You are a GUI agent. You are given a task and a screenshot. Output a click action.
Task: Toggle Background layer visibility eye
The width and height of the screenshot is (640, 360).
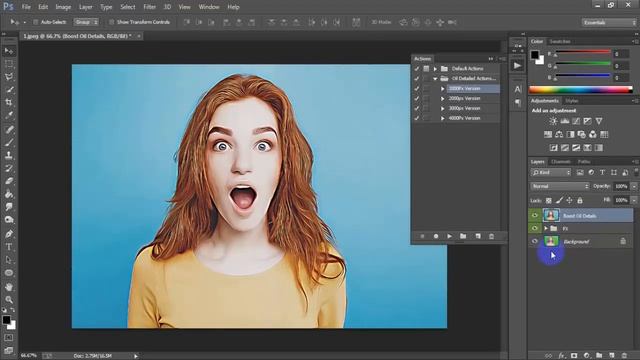(535, 241)
